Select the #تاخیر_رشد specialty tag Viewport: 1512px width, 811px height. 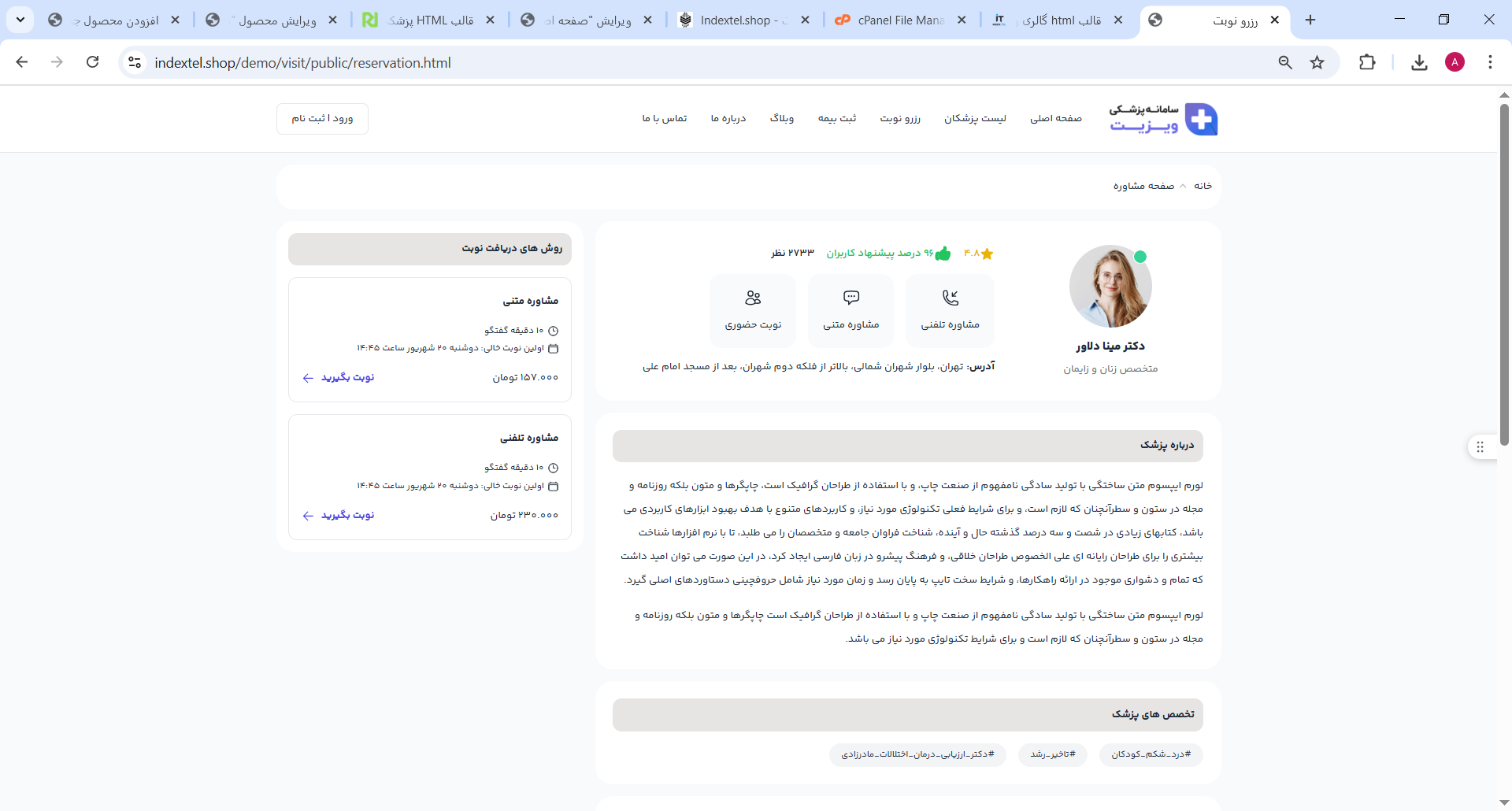(x=1052, y=754)
